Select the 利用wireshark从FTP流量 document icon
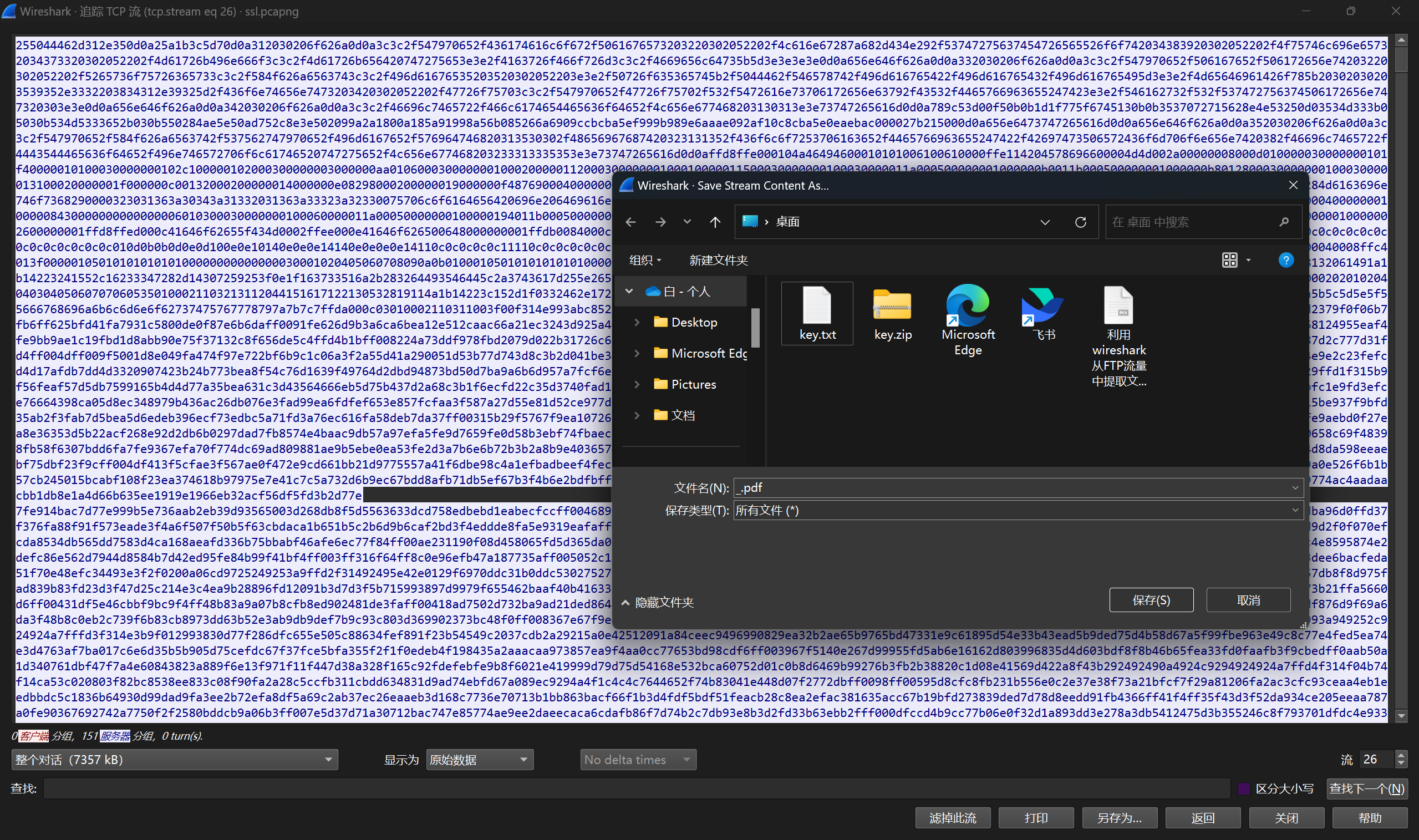The width and height of the screenshot is (1419, 840). pyautogui.click(x=1118, y=336)
